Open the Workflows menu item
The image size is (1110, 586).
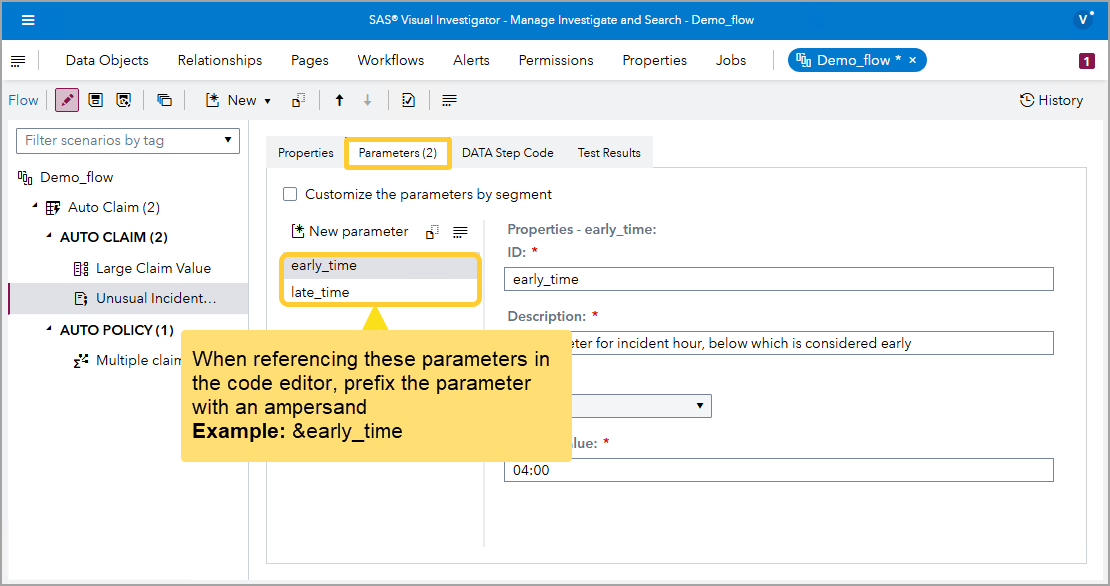pyautogui.click(x=390, y=60)
